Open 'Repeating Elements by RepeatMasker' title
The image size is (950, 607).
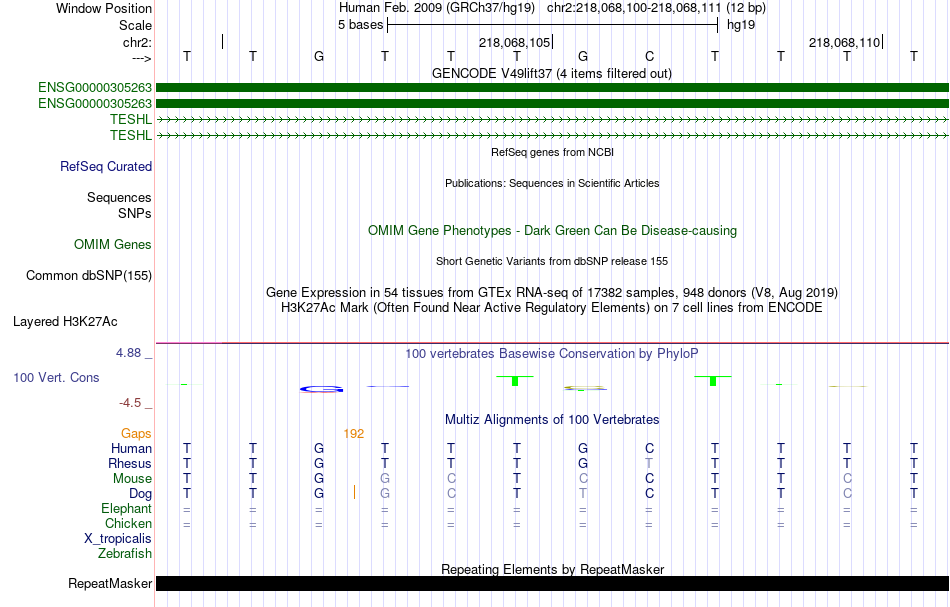(552, 569)
